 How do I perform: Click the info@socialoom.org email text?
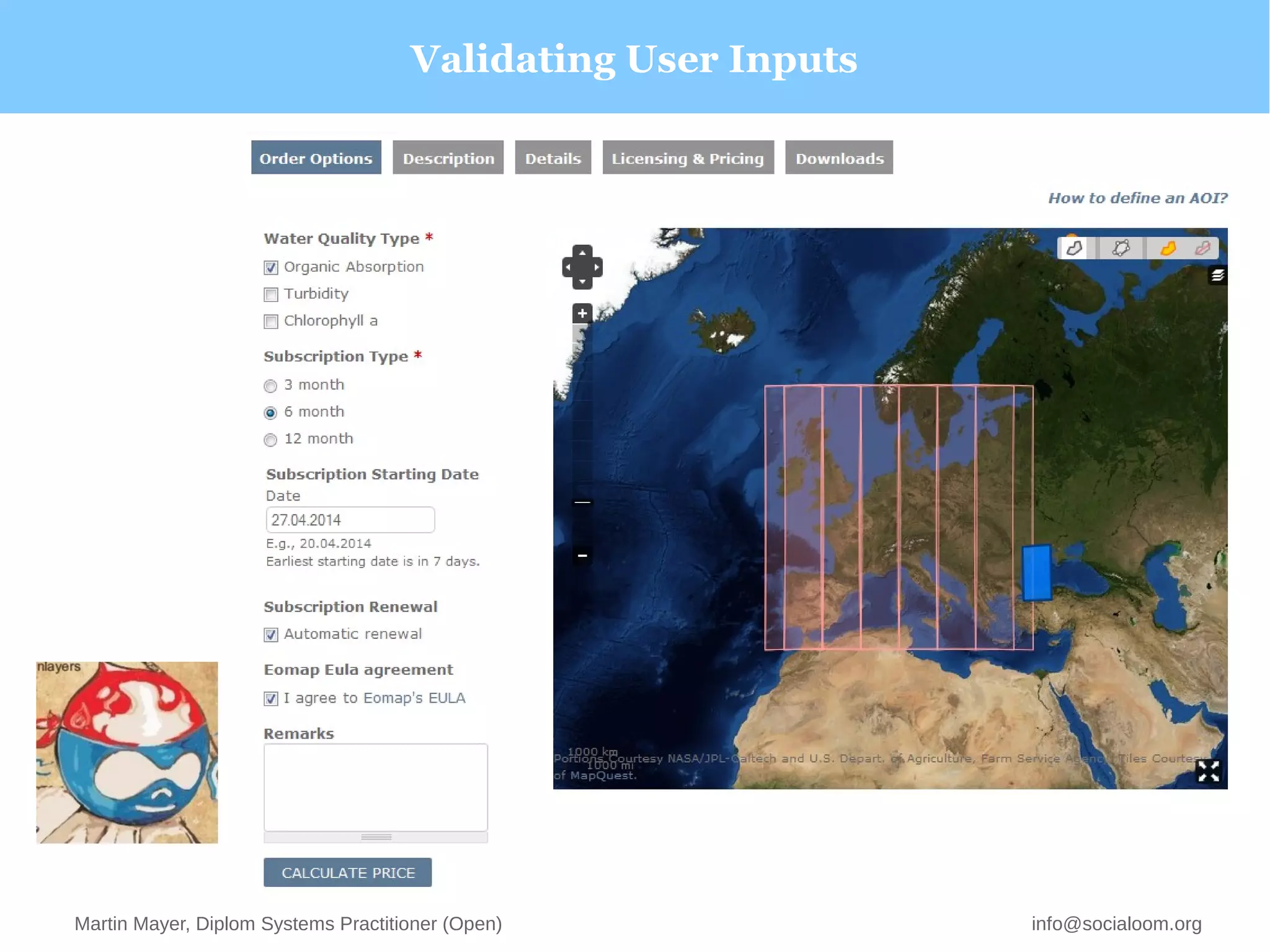pyautogui.click(x=1116, y=923)
